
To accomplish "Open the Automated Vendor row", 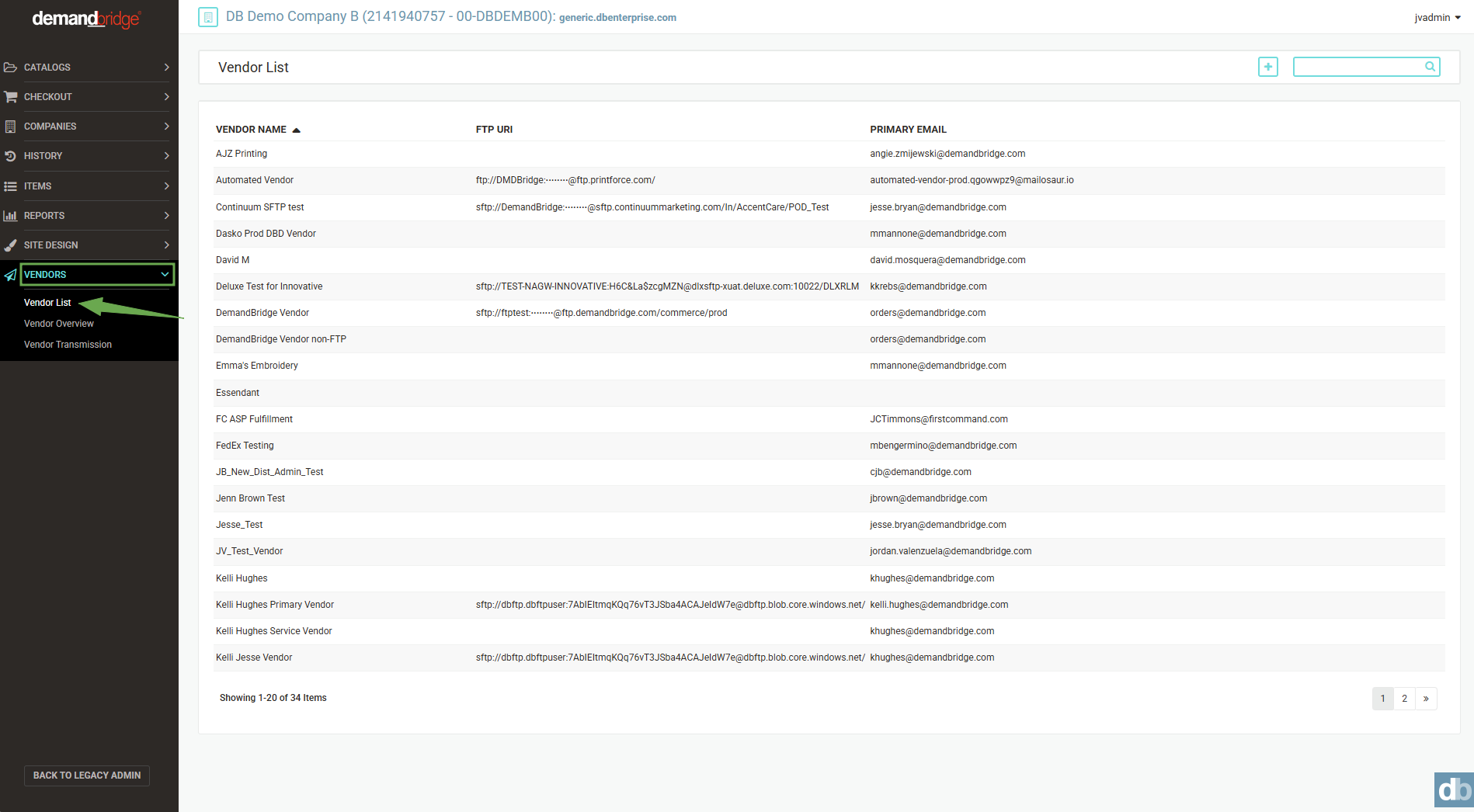I will 829,180.
